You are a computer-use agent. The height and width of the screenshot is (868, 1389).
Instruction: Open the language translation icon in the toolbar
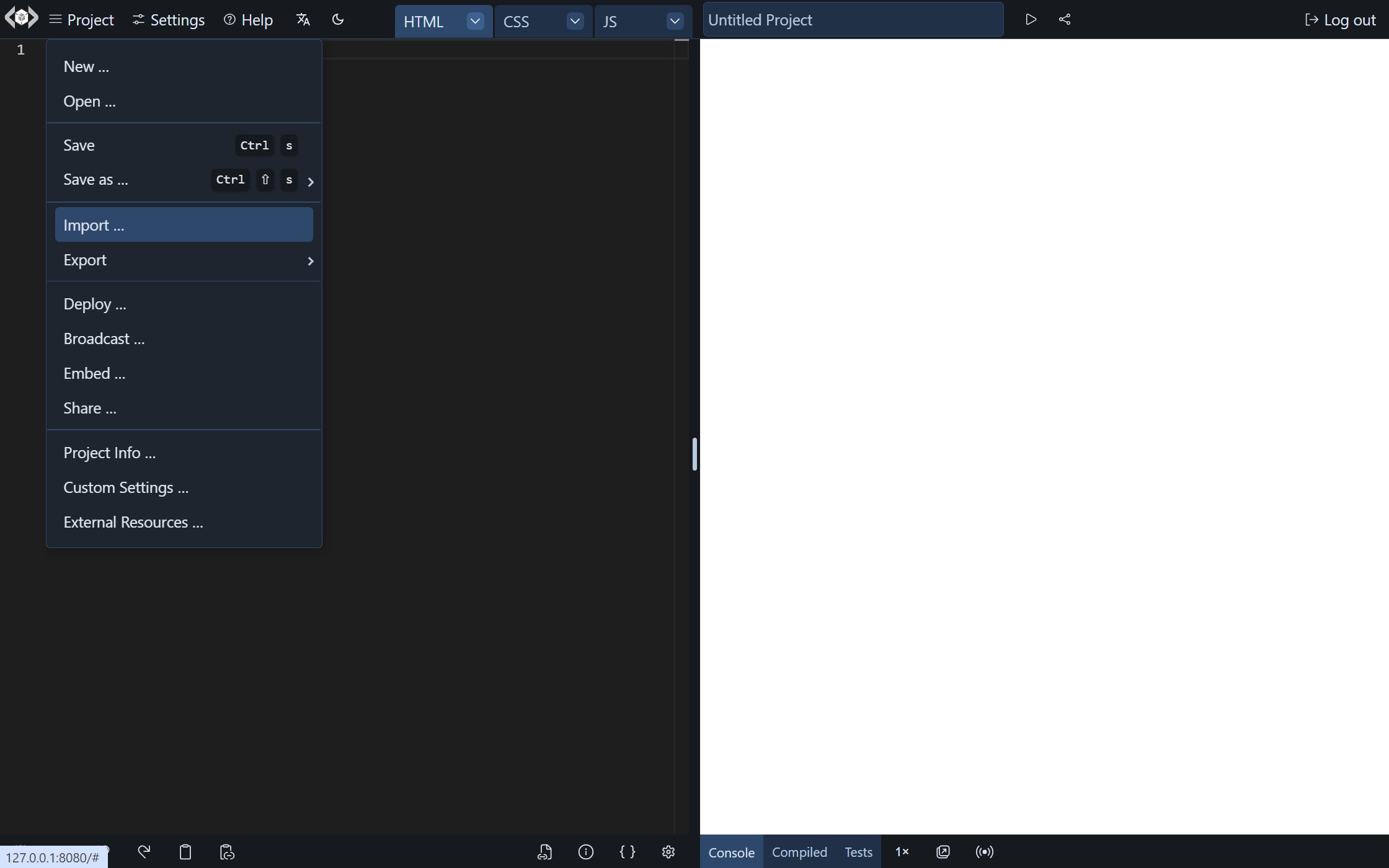click(302, 19)
